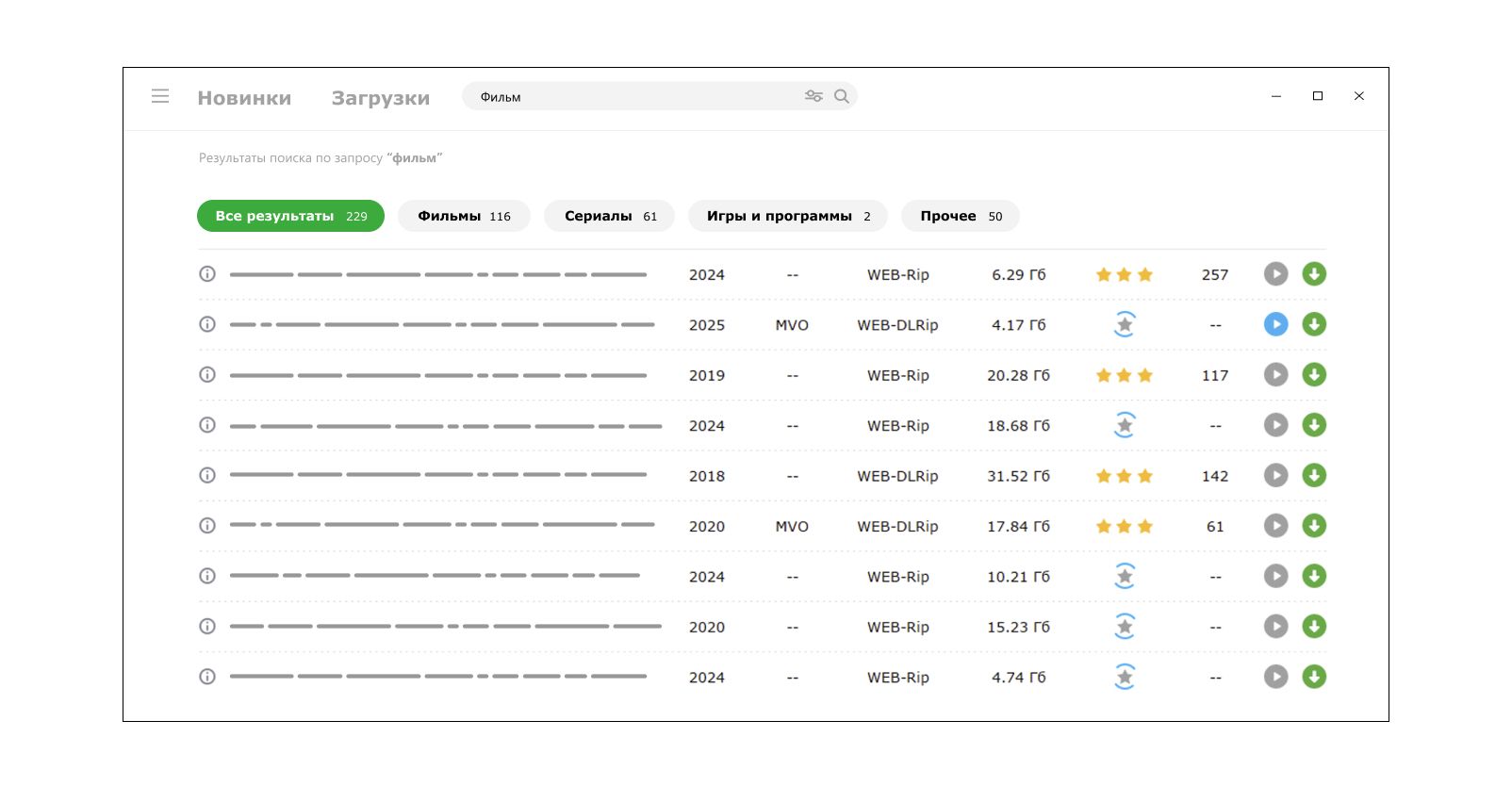1512x786 pixels.
Task: Open the hamburger menu
Action: [x=160, y=96]
